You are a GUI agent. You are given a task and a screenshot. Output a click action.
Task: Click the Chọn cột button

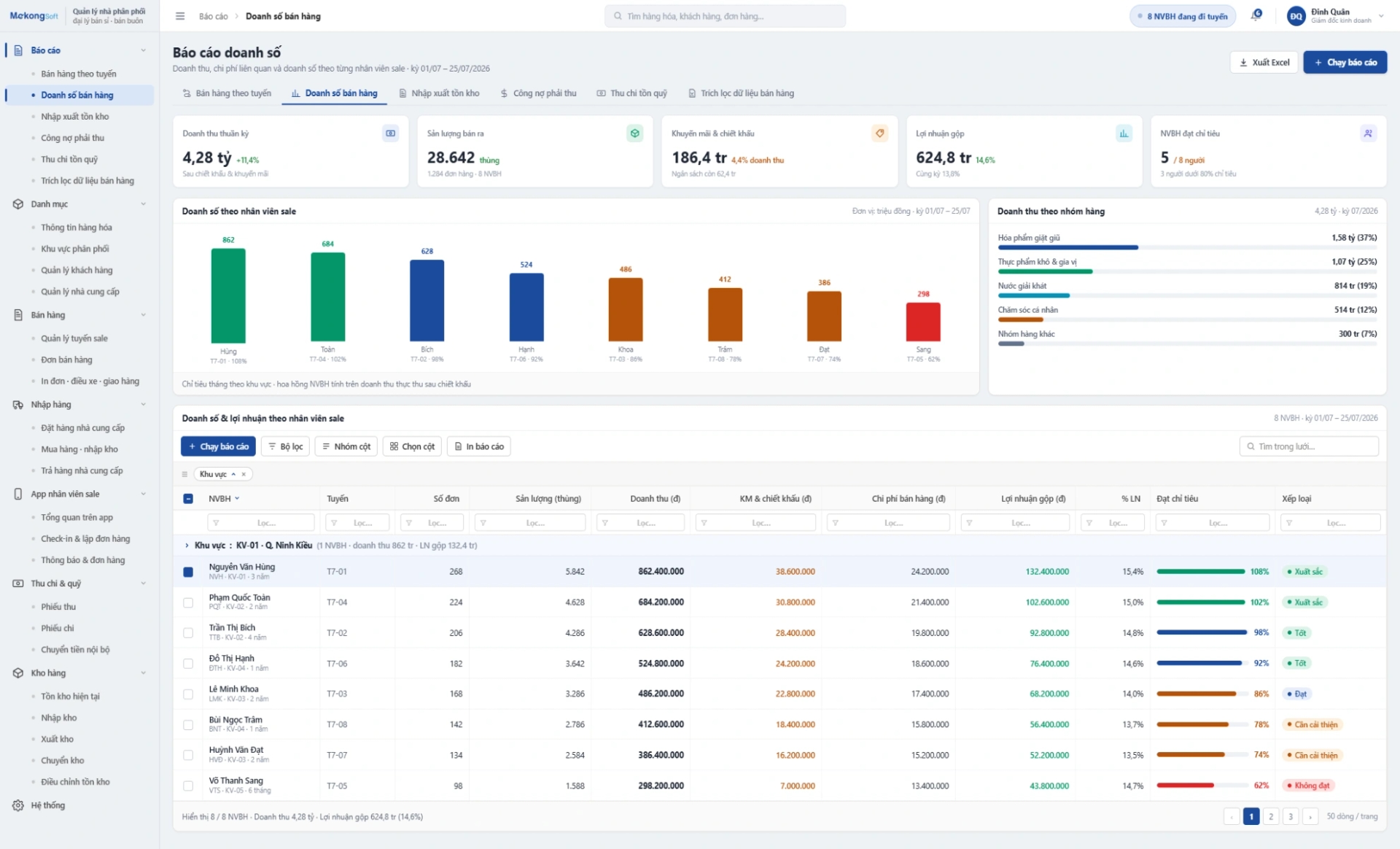[412, 446]
